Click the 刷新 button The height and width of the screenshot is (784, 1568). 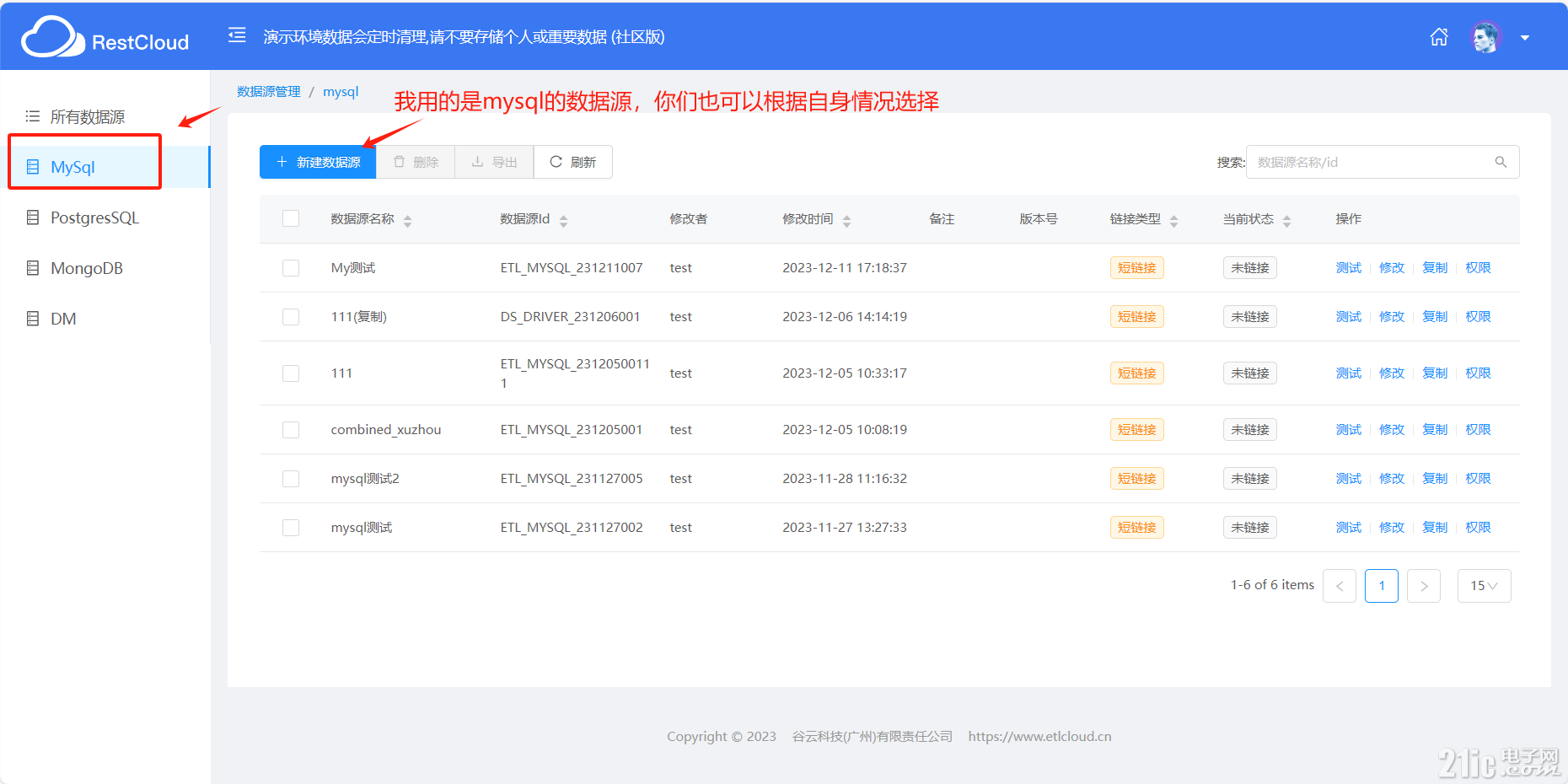pyautogui.click(x=573, y=162)
